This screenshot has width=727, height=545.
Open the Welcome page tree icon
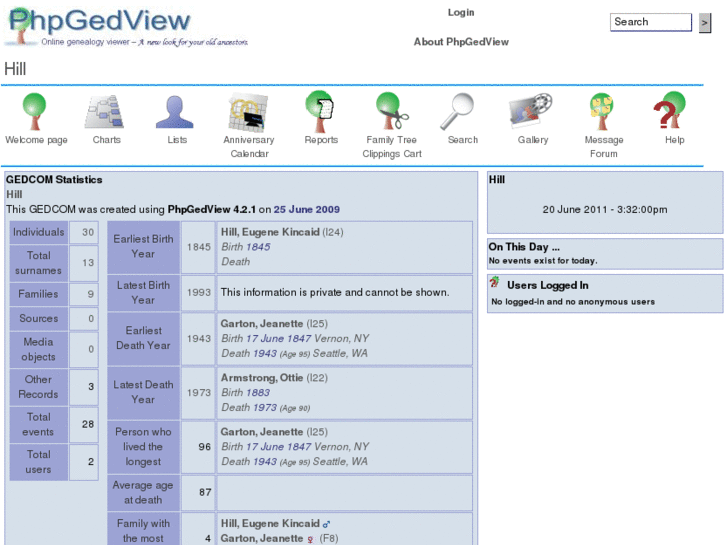35,111
